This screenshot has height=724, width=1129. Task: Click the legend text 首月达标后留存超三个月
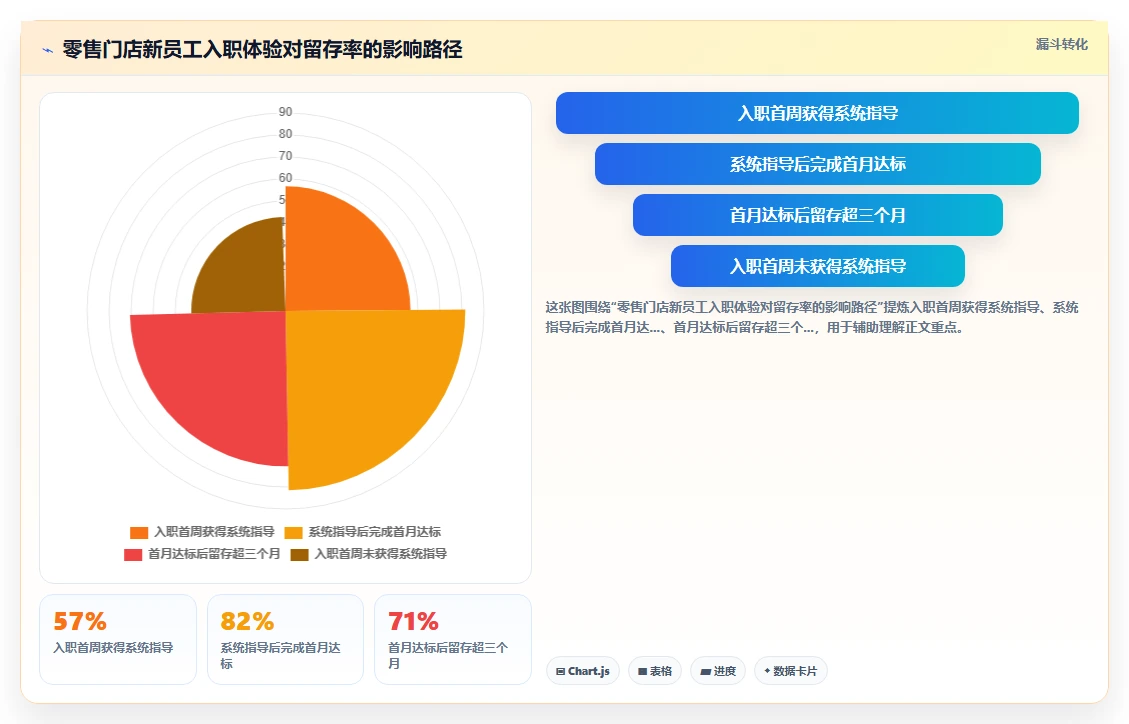[x=214, y=553]
